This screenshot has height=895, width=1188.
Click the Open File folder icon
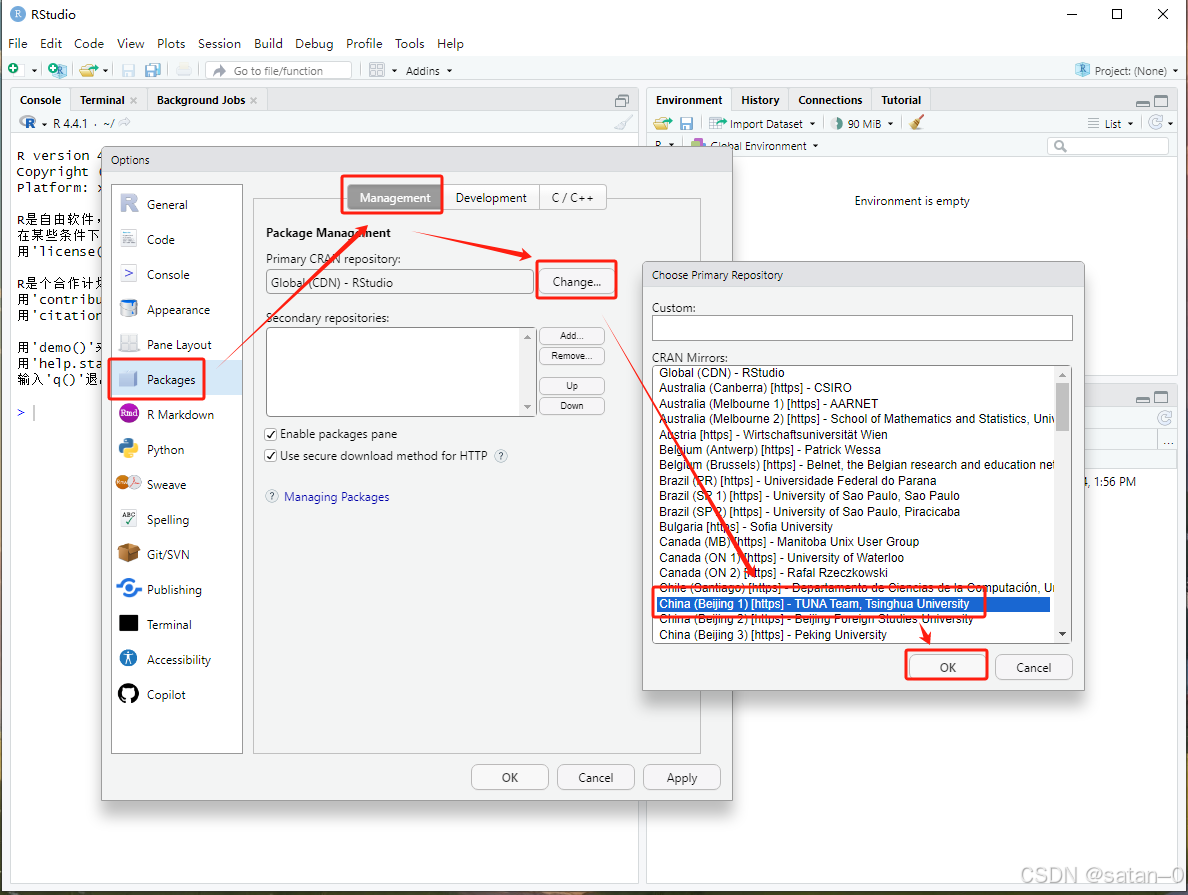coord(89,70)
